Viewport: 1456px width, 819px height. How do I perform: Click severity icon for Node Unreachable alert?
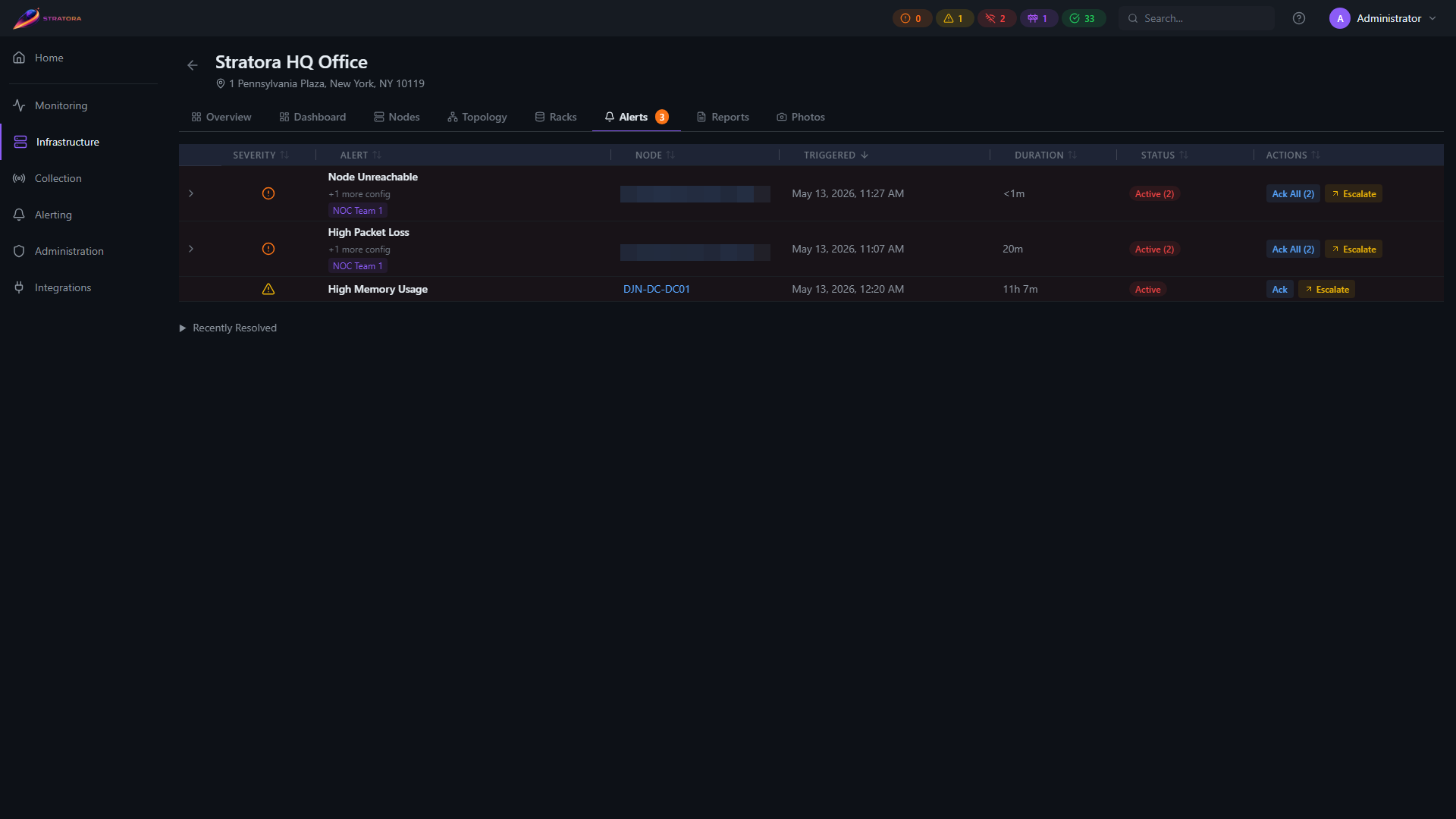[268, 193]
